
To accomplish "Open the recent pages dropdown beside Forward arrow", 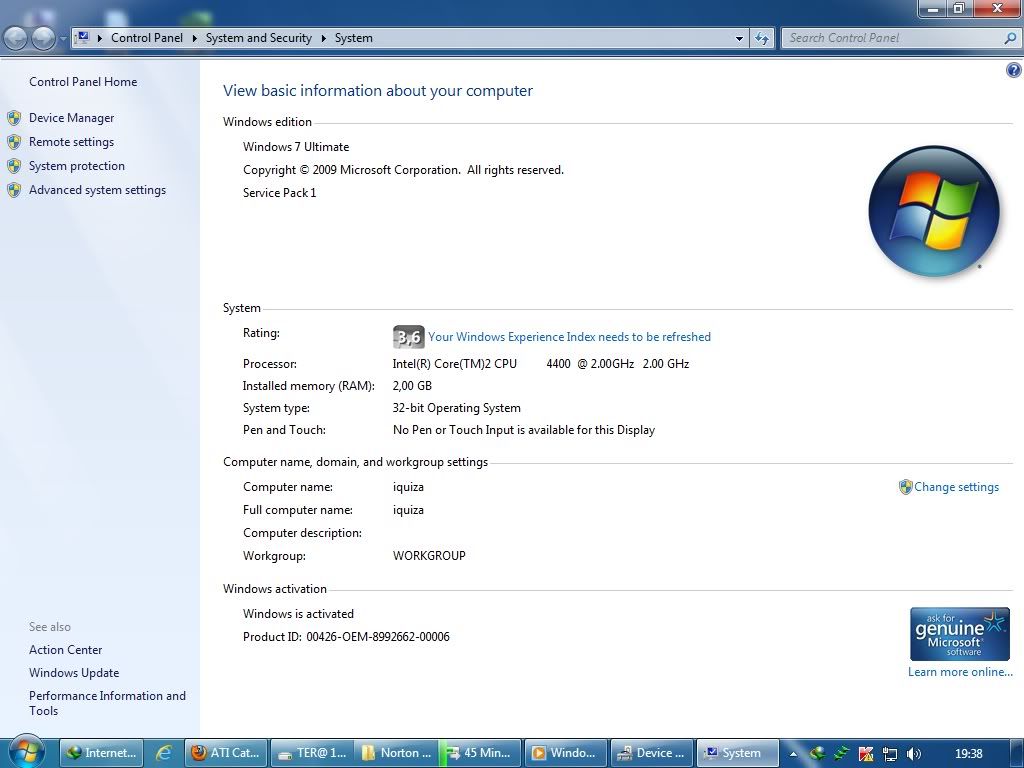I will click(63, 39).
